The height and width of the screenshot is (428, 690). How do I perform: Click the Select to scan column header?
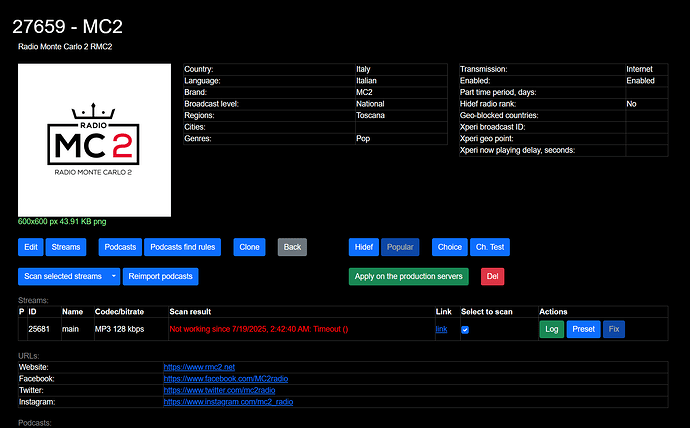tap(487, 311)
